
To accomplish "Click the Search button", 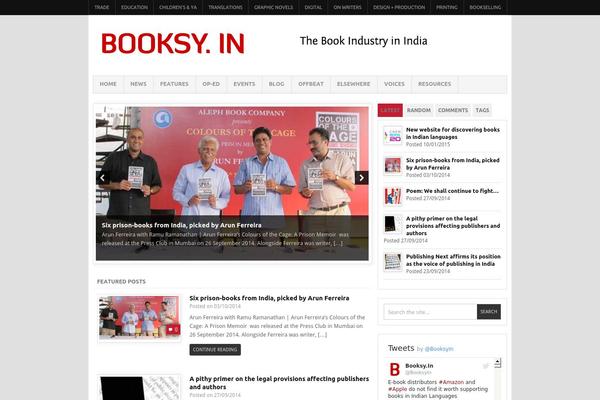I will click(489, 312).
